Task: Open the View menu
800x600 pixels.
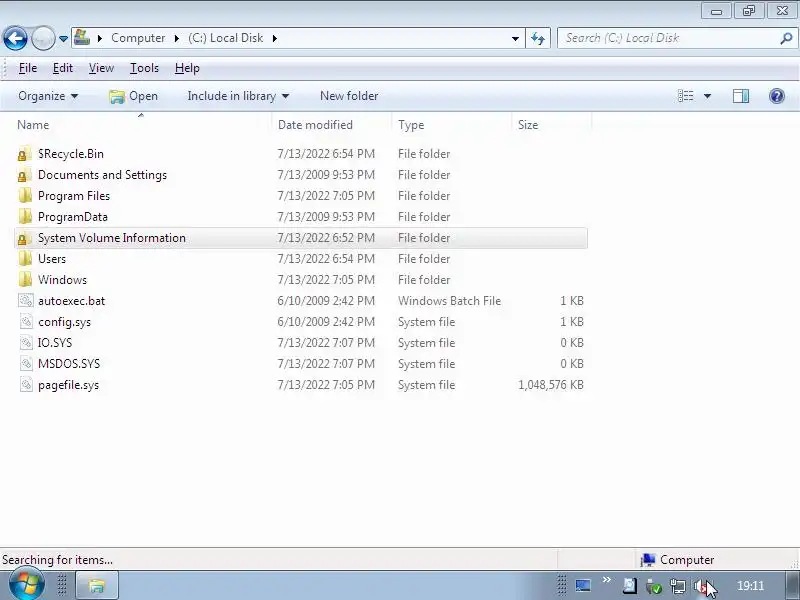Action: pyautogui.click(x=101, y=68)
